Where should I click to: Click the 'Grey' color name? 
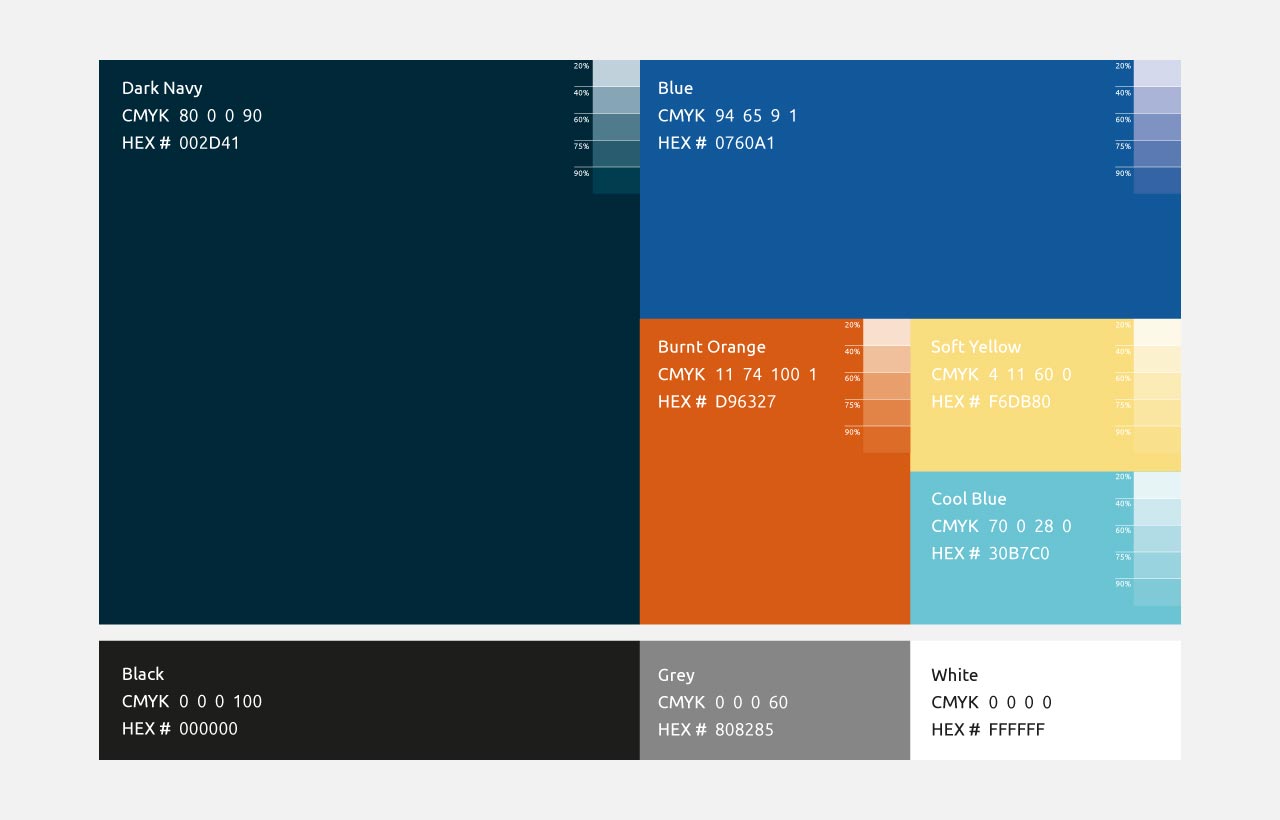(x=676, y=676)
